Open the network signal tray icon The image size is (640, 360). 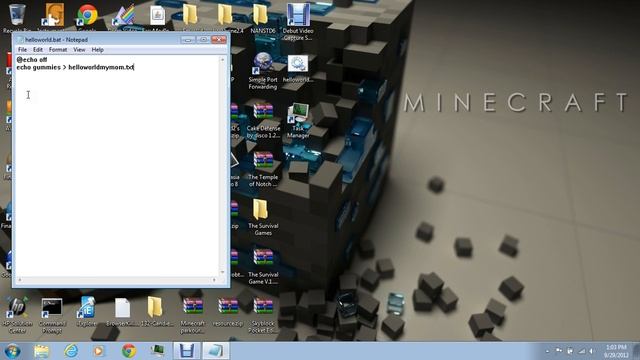click(x=582, y=351)
